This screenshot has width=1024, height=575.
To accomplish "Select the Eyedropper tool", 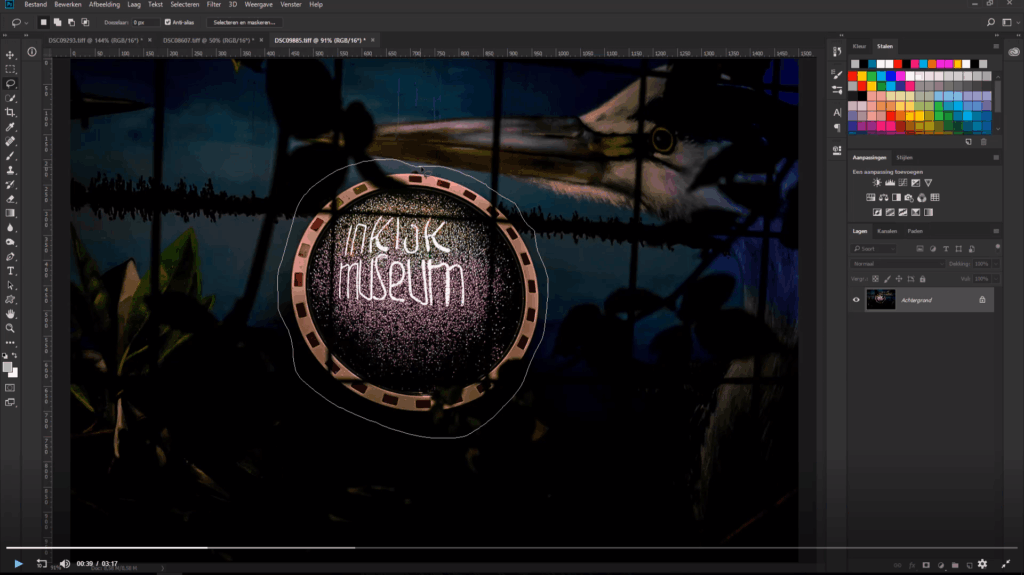I will pyautogui.click(x=10, y=127).
